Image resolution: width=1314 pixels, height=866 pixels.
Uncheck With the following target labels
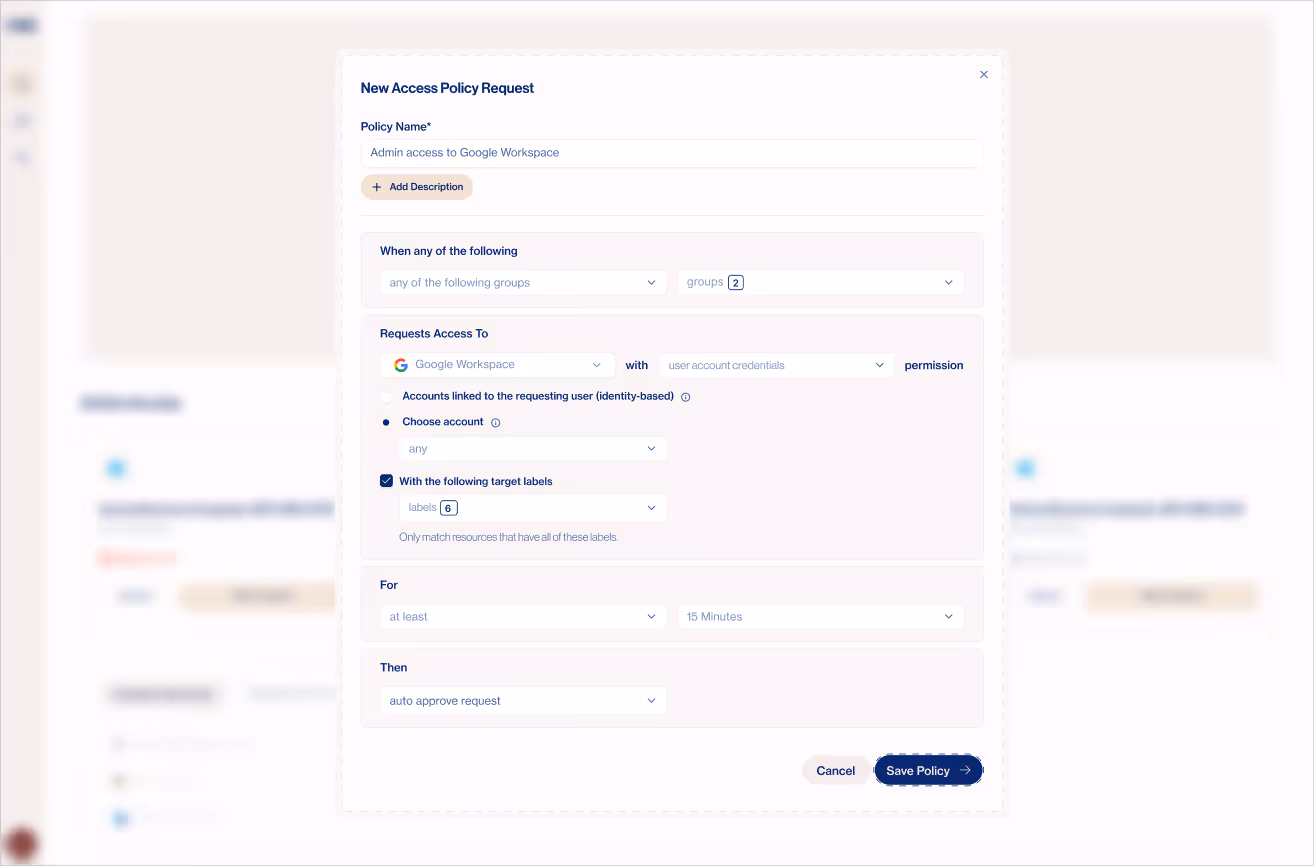386,481
